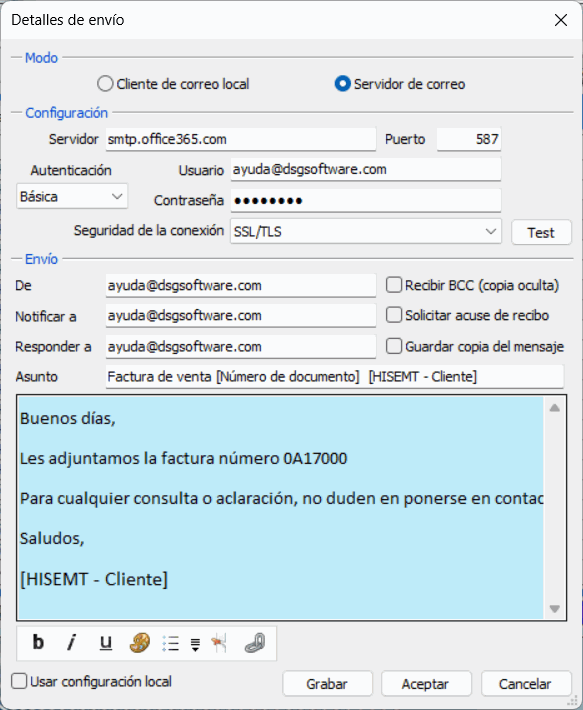Open the Autenticación Básica dropdown

(x=72, y=197)
